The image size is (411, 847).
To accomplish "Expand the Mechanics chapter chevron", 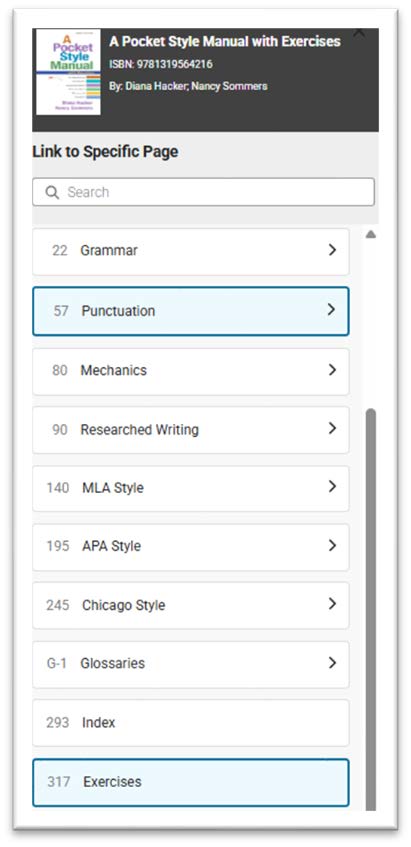I will pyautogui.click(x=333, y=370).
